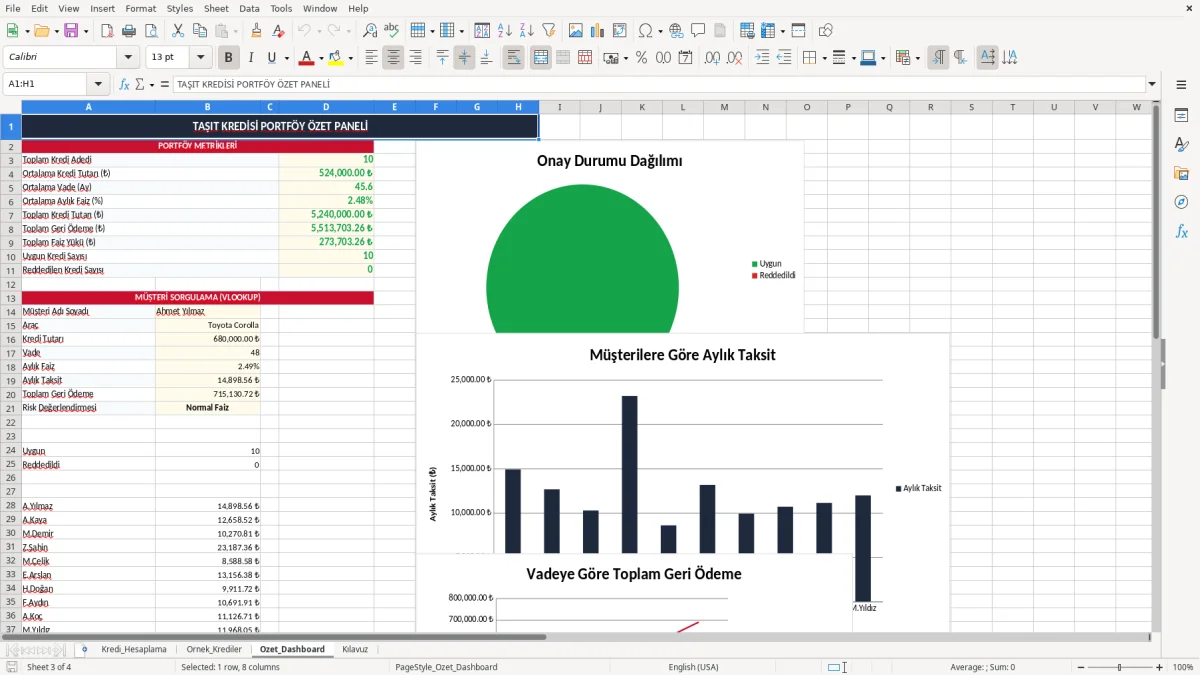Open the Function Wizard
This screenshot has height=675, width=1200.
[x=125, y=84]
